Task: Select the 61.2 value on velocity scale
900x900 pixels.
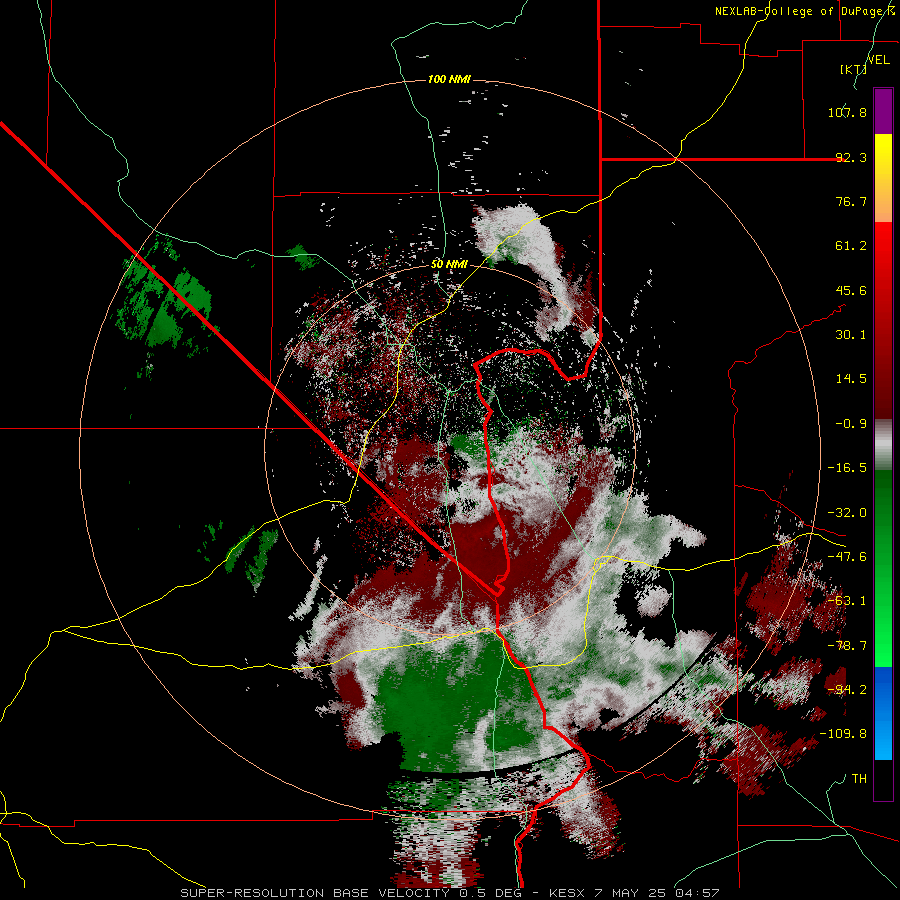Action: click(x=851, y=246)
